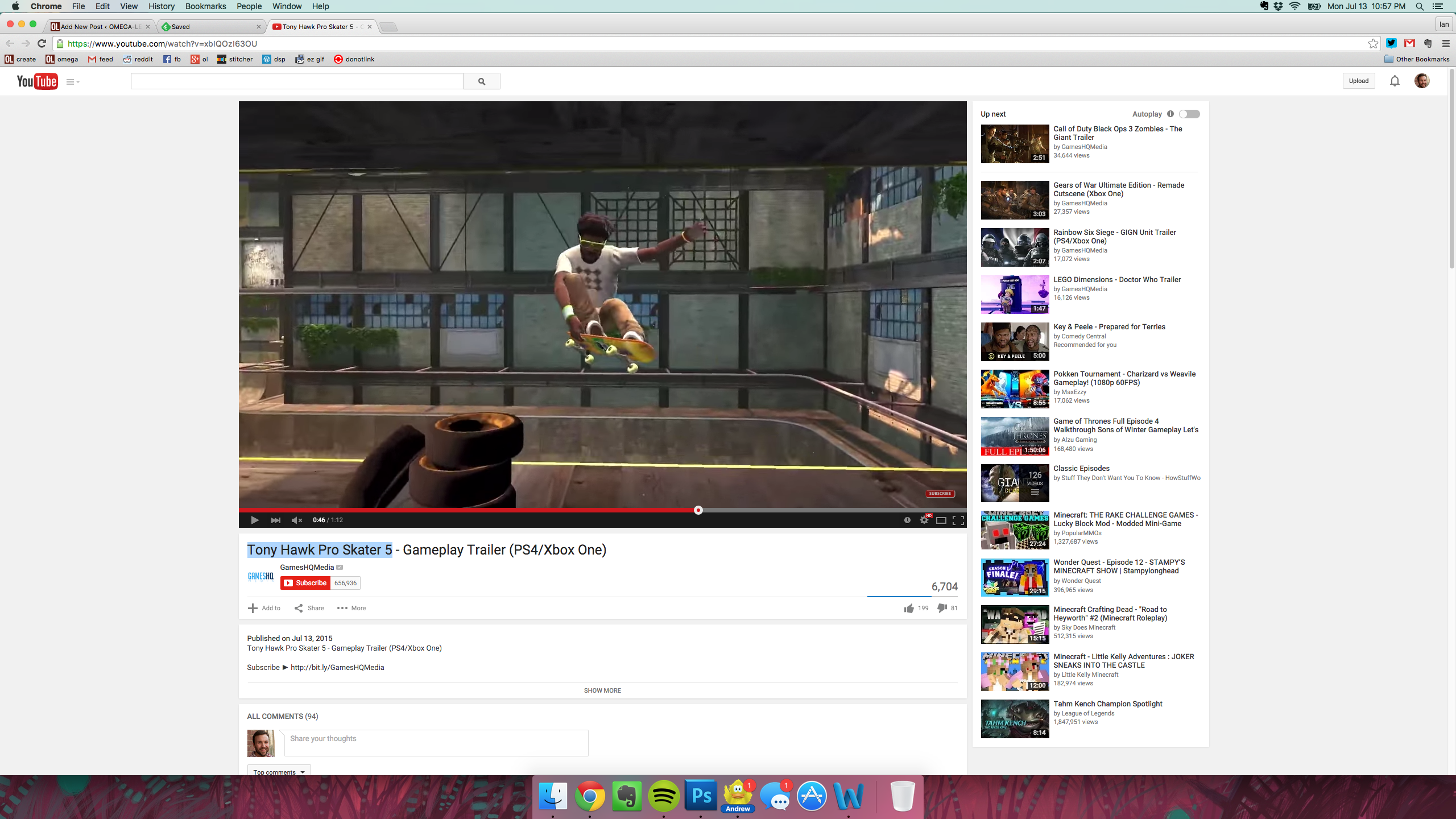Viewport: 1456px width, 819px height.
Task: Click the Twitter extension icon
Action: pyautogui.click(x=1391, y=43)
